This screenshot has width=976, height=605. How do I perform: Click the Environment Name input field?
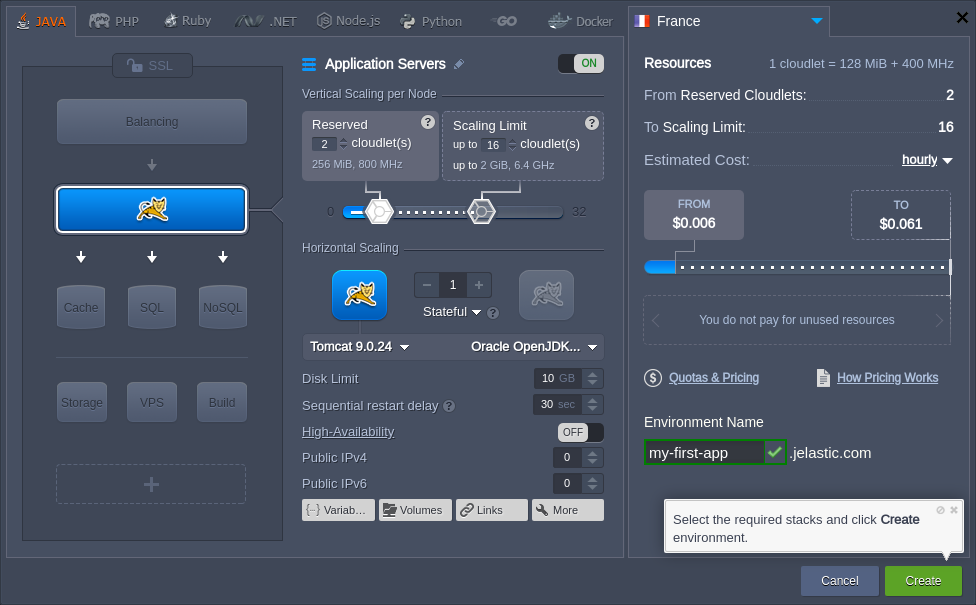[704, 453]
